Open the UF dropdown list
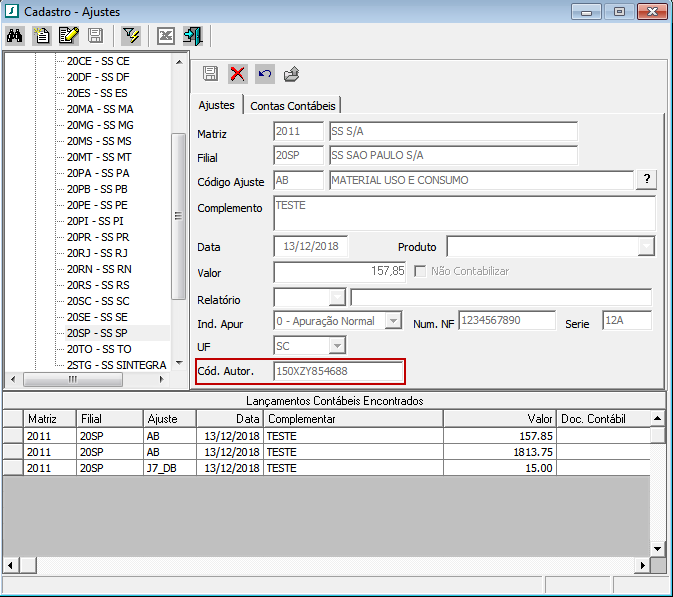 click(x=337, y=345)
